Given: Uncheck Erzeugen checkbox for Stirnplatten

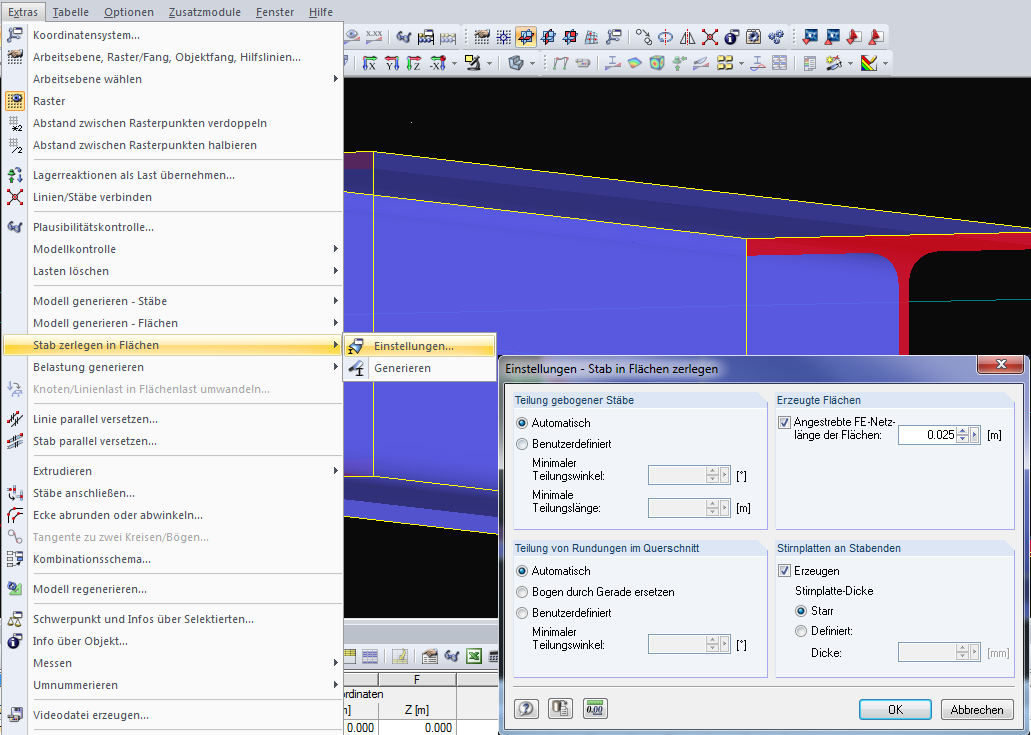Looking at the screenshot, I should tap(784, 571).
